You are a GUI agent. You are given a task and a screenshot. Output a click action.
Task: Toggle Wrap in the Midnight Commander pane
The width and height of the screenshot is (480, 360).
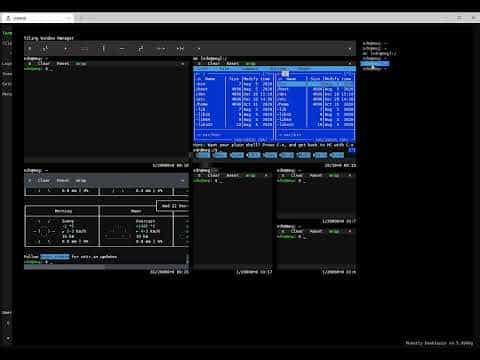pos(250,63)
